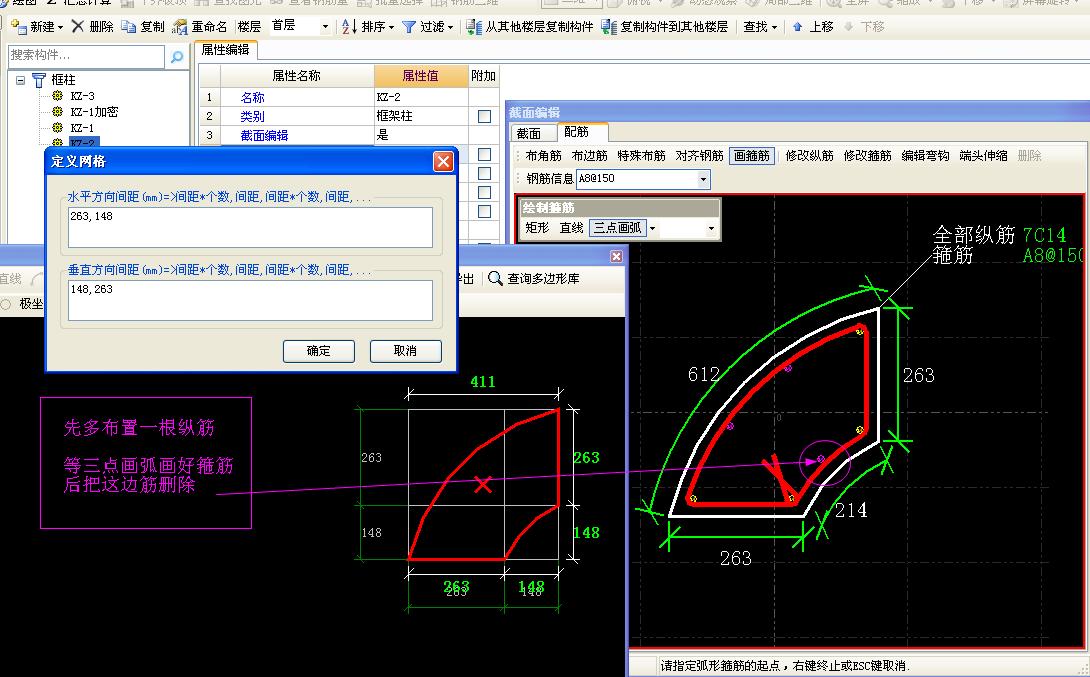Open the 钢筋信息 A8@150 dropdown
Viewport: 1090px width, 677px height.
(x=703, y=179)
